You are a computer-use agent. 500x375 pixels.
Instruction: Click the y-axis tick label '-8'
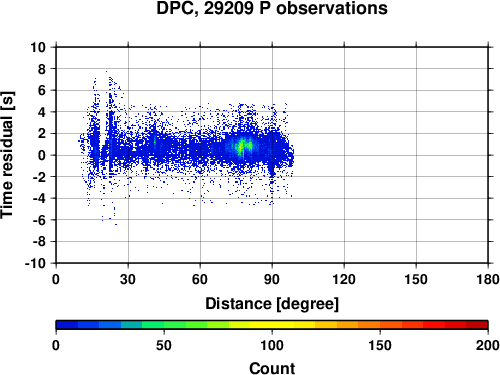pyautogui.click(x=39, y=242)
